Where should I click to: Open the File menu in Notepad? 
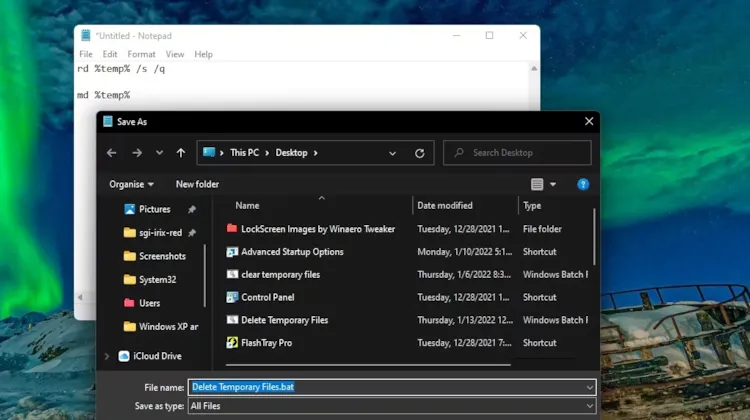(x=86, y=54)
